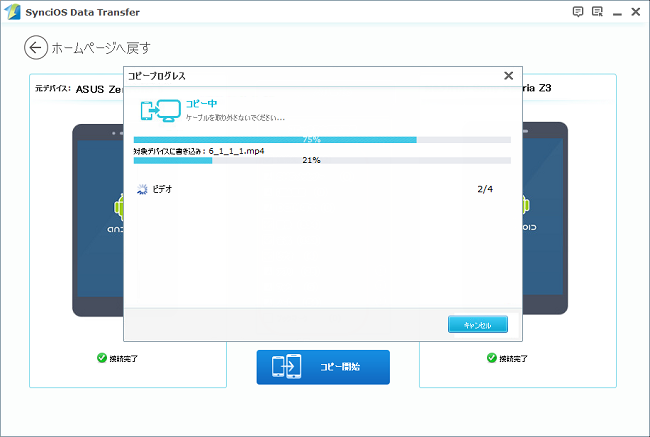650x437 pixels.
Task: Click the コピー開始 button
Action: point(323,367)
